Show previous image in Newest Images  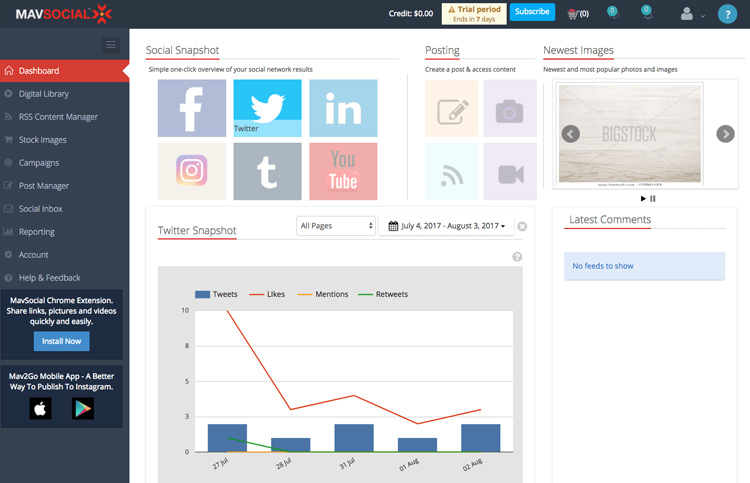tap(571, 134)
